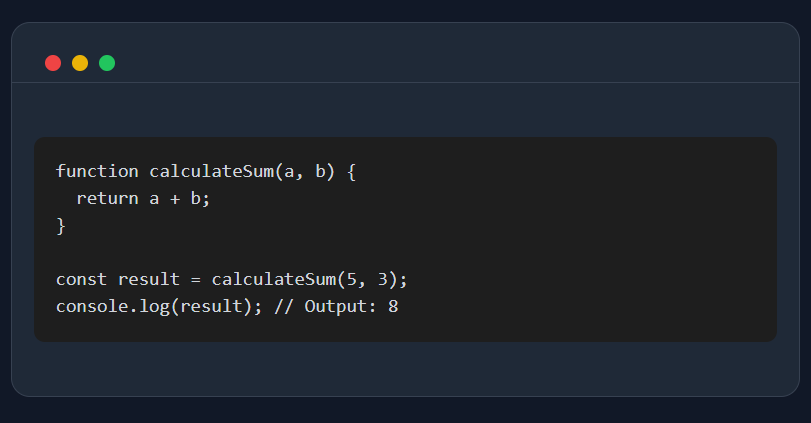Click the yellow minimize dot

click(x=80, y=63)
